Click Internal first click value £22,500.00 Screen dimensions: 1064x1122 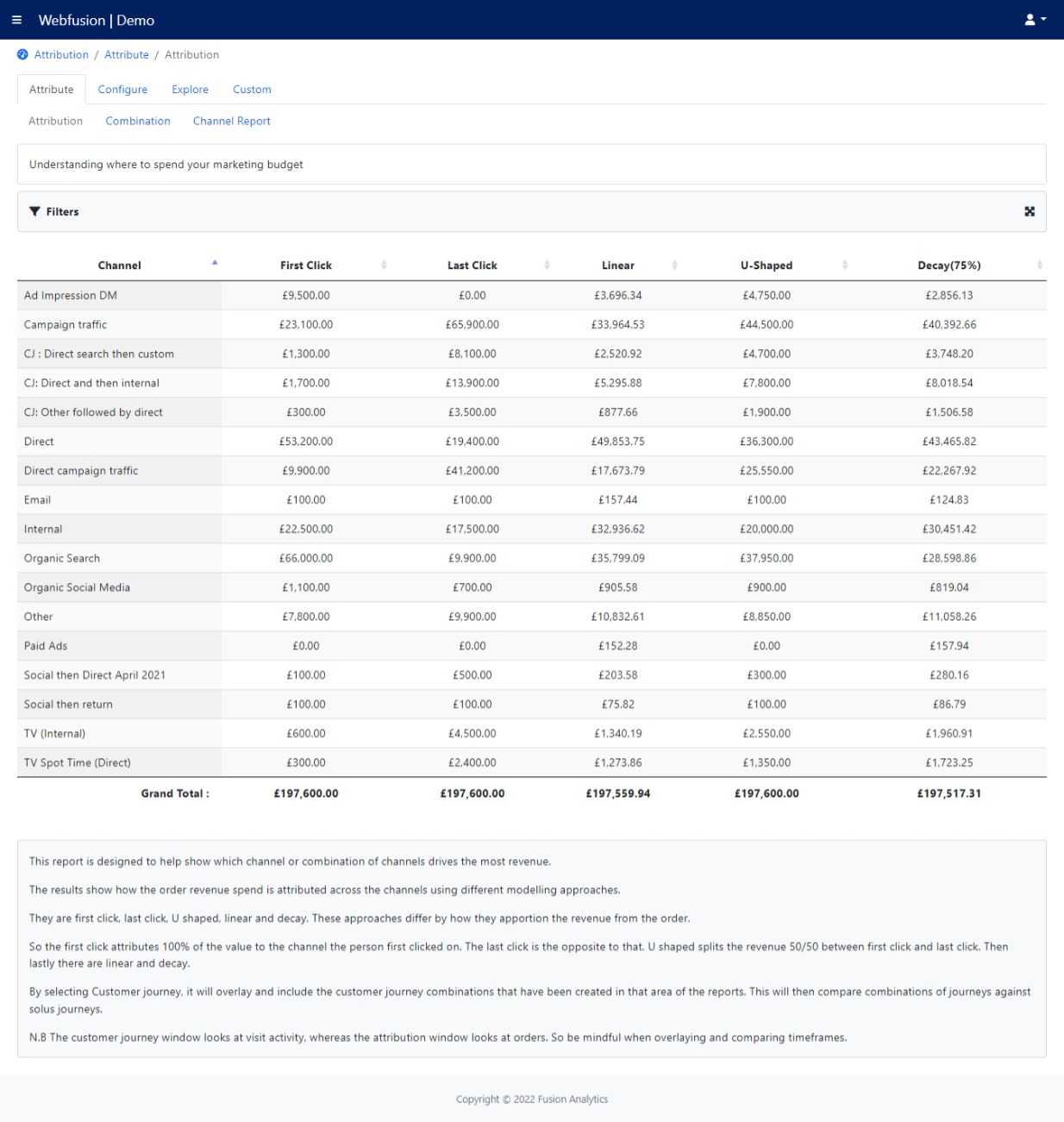306,530
